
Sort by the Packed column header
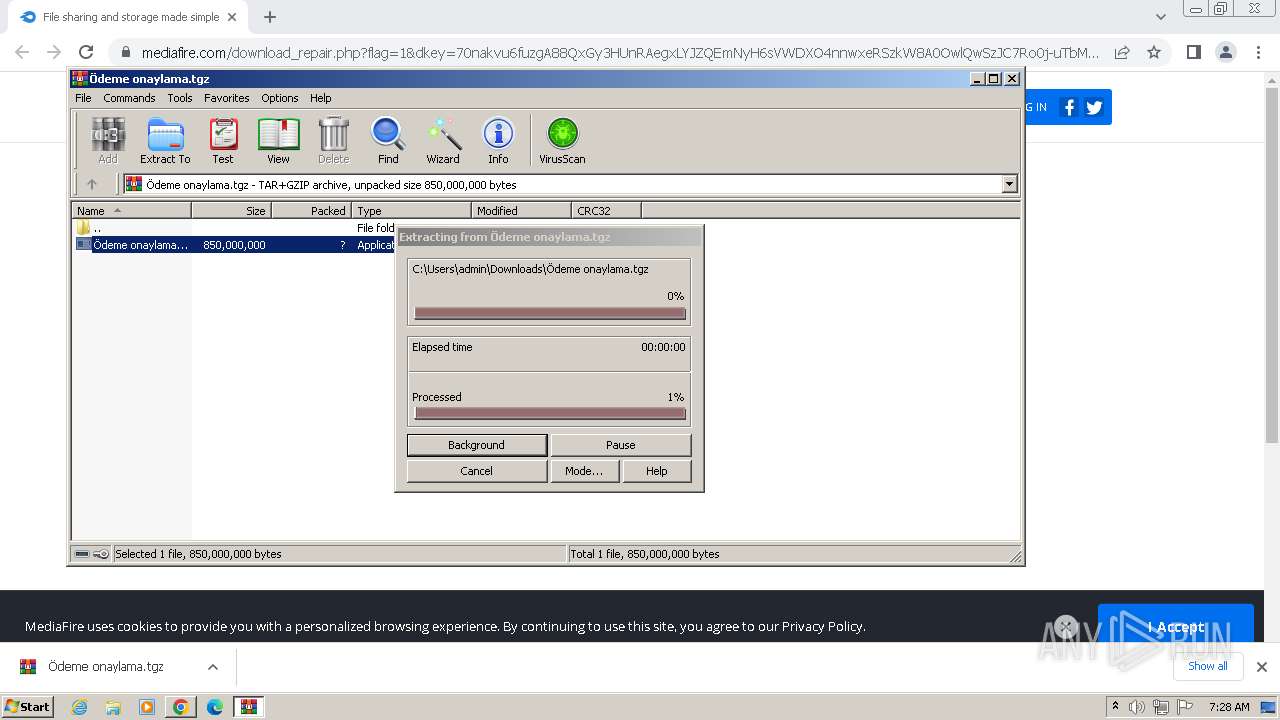click(x=312, y=210)
